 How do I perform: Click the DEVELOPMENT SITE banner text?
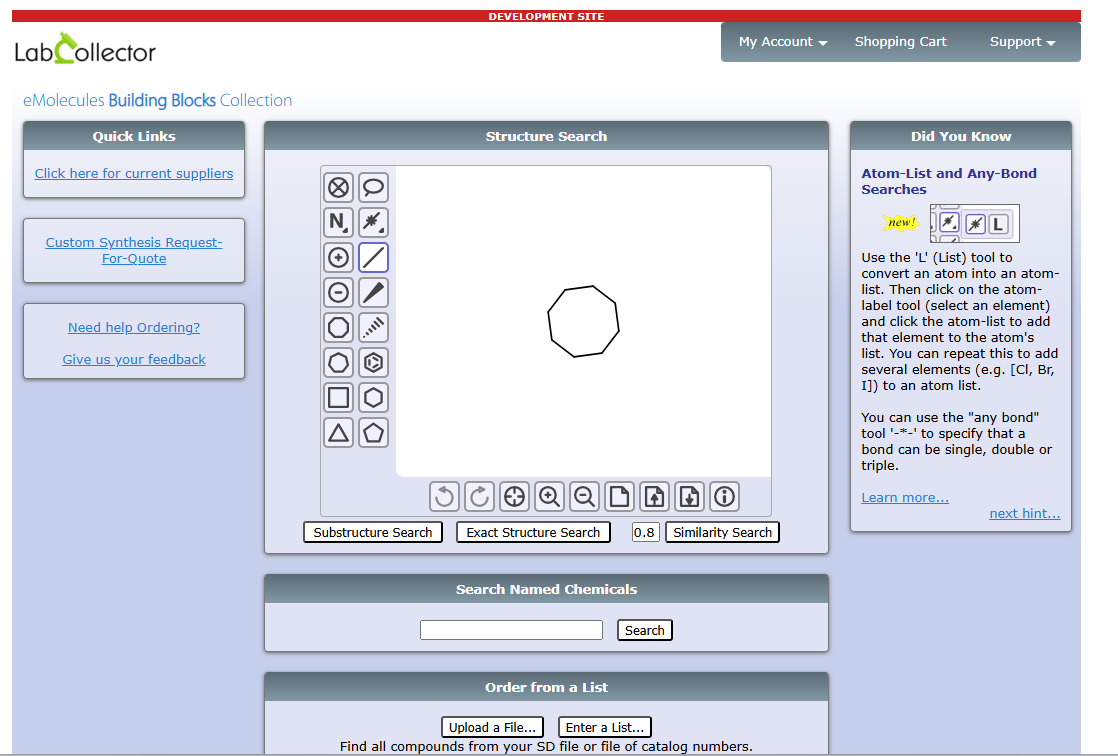click(x=546, y=16)
